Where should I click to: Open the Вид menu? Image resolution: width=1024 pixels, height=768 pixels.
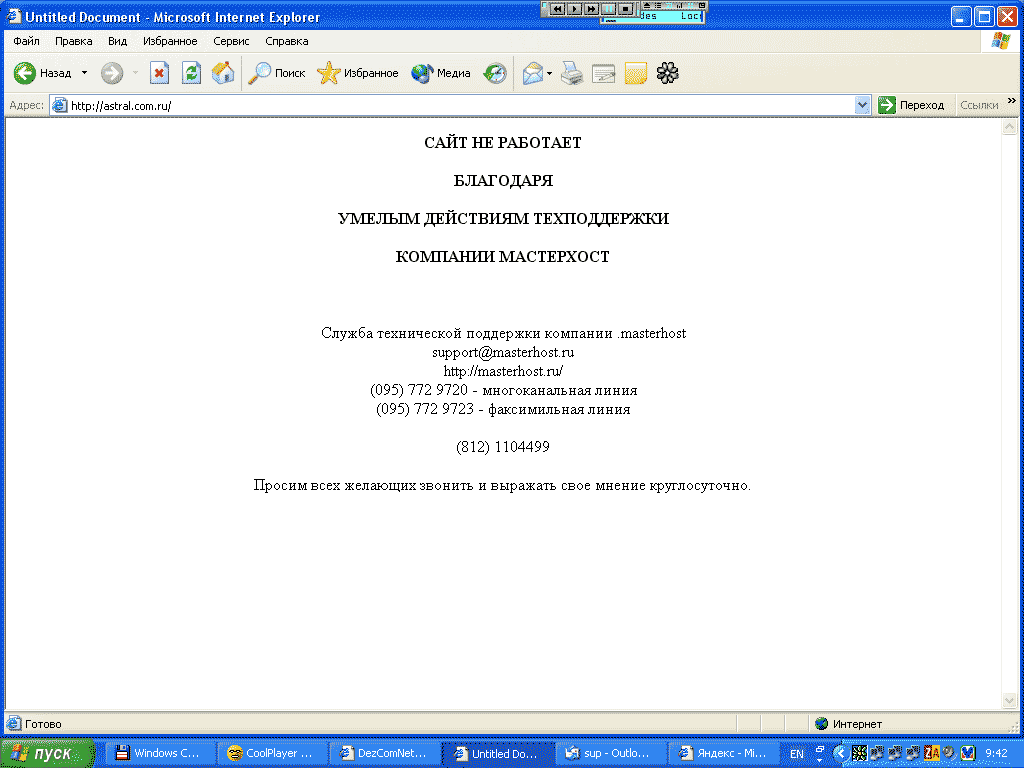click(117, 41)
